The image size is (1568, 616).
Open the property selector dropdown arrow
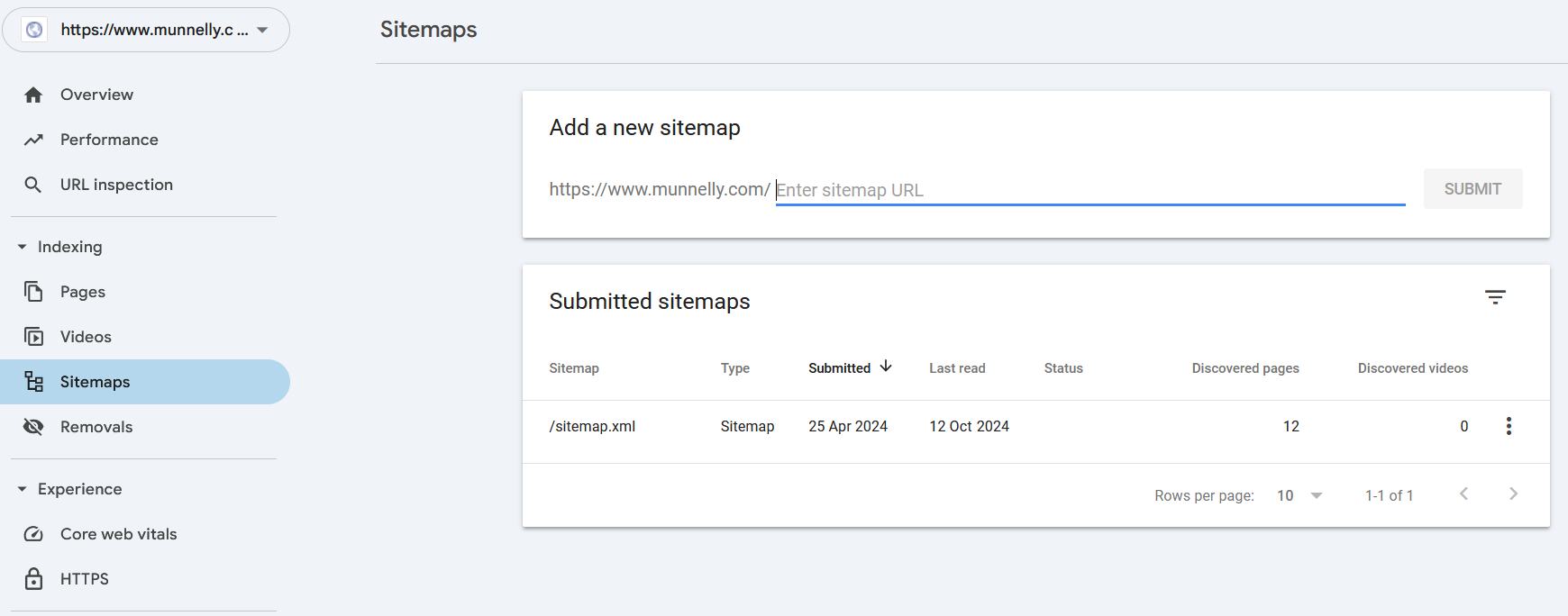(262, 30)
